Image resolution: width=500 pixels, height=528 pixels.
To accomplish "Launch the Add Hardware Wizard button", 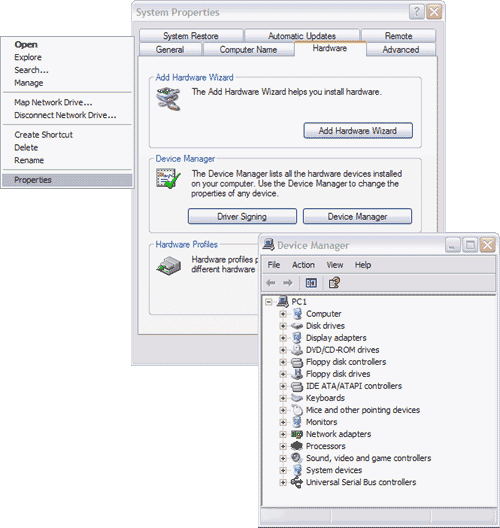I will click(358, 131).
